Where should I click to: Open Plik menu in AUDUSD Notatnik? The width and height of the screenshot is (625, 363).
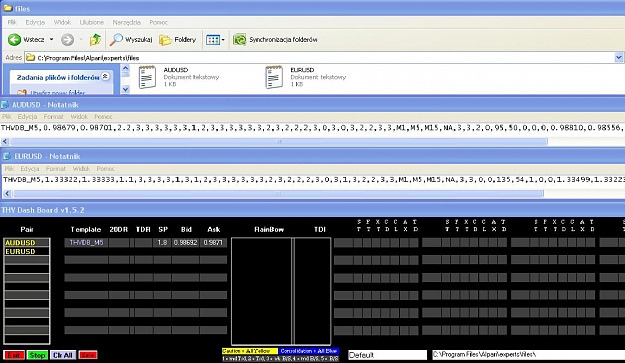(7, 117)
